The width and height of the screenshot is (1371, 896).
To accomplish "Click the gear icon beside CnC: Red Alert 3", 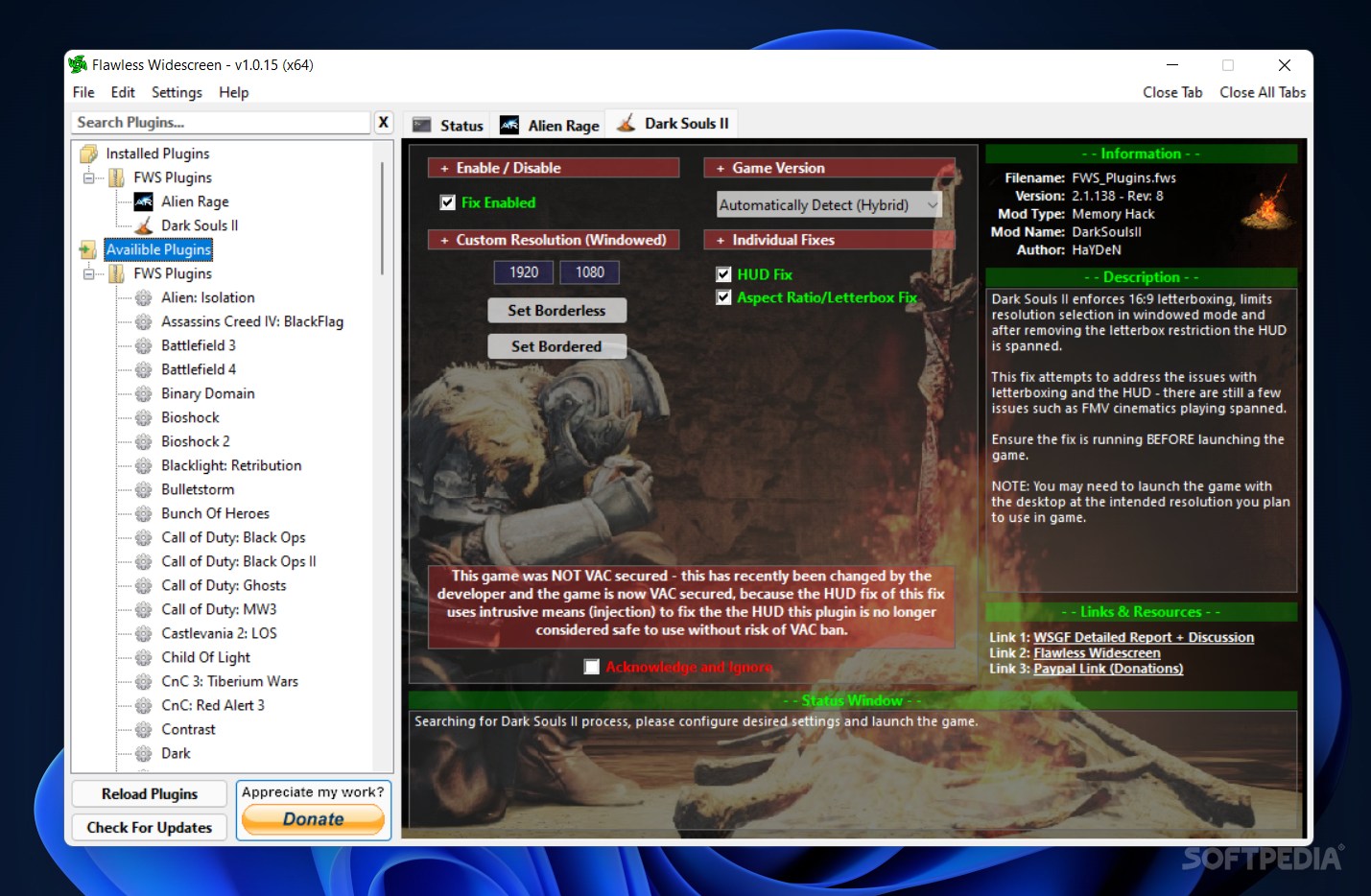I will pos(143,705).
